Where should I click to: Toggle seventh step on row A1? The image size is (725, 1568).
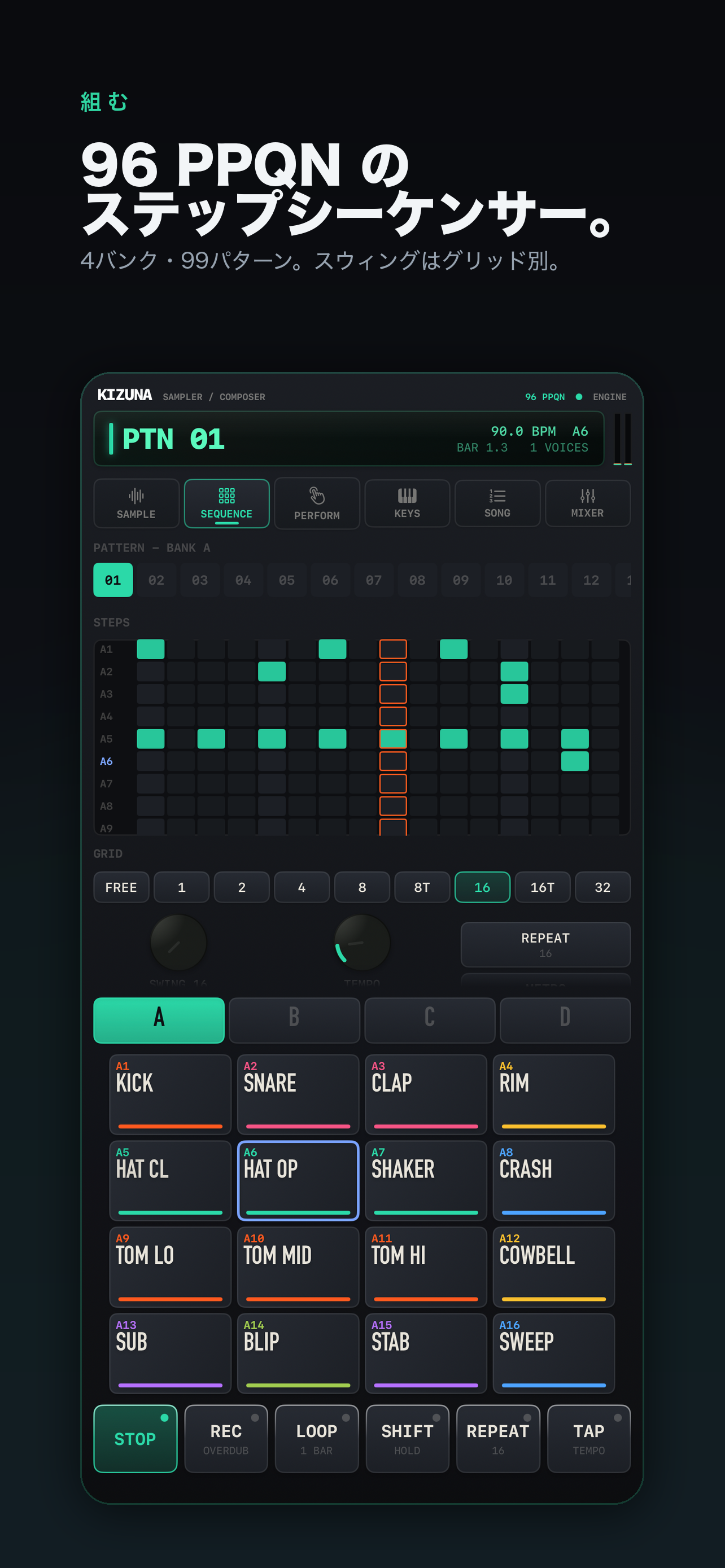(333, 649)
